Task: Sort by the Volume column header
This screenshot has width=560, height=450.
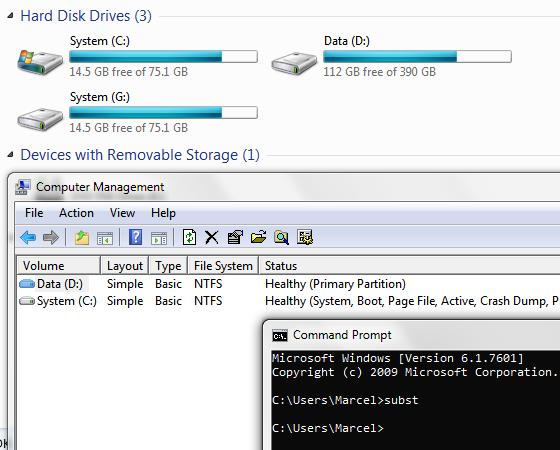Action: coord(59,266)
